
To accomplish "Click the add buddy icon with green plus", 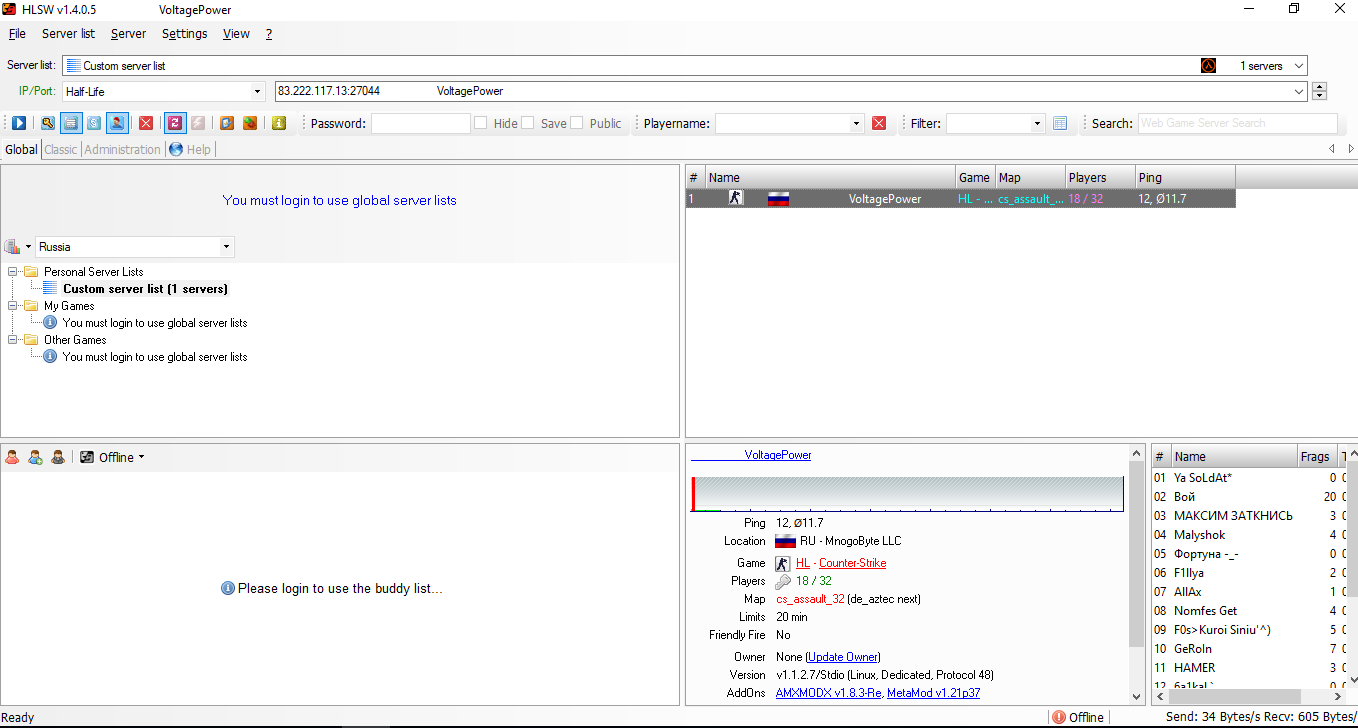I will (x=35, y=457).
